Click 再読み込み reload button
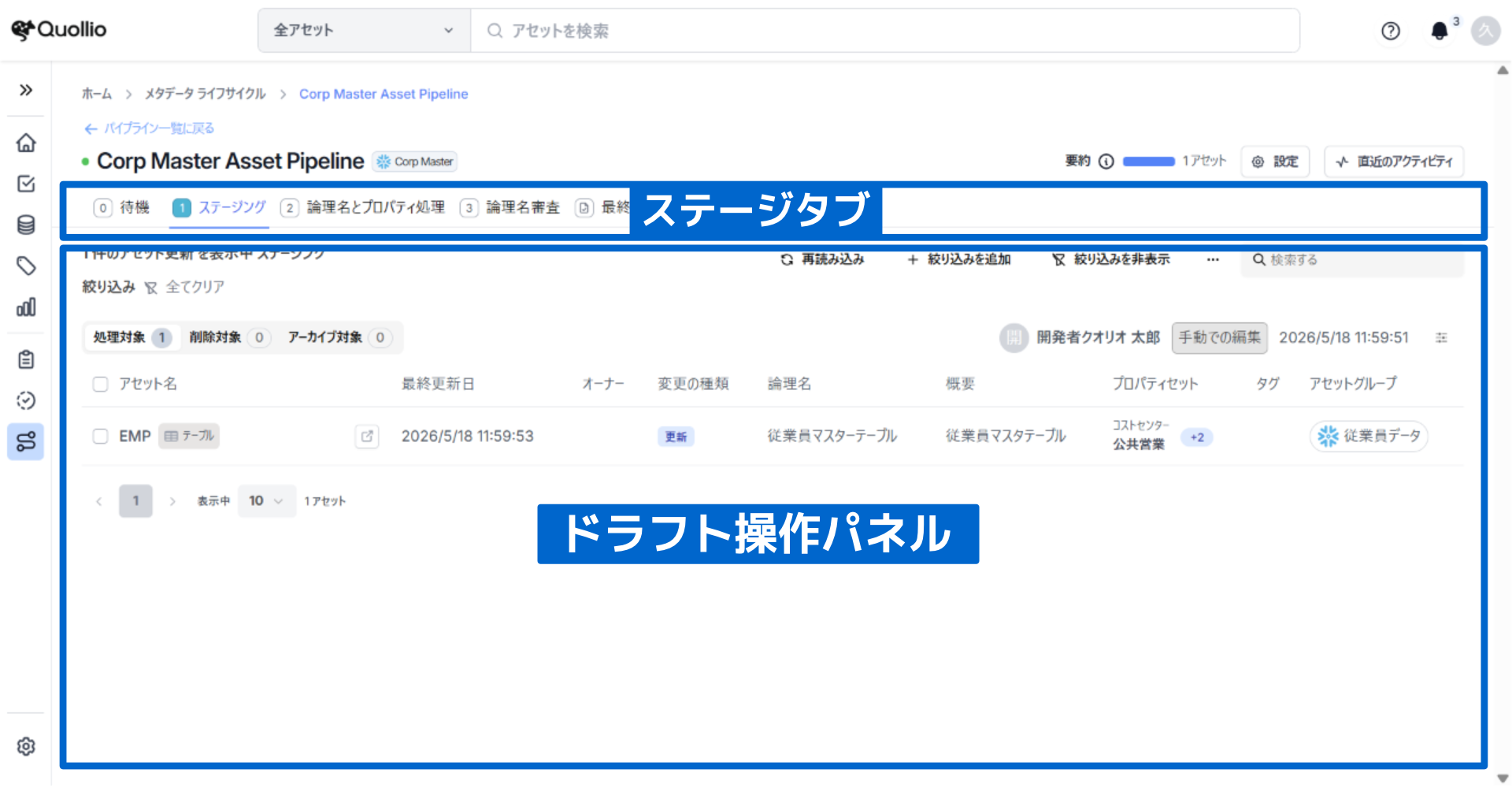This screenshot has width=1512, height=788. (822, 259)
